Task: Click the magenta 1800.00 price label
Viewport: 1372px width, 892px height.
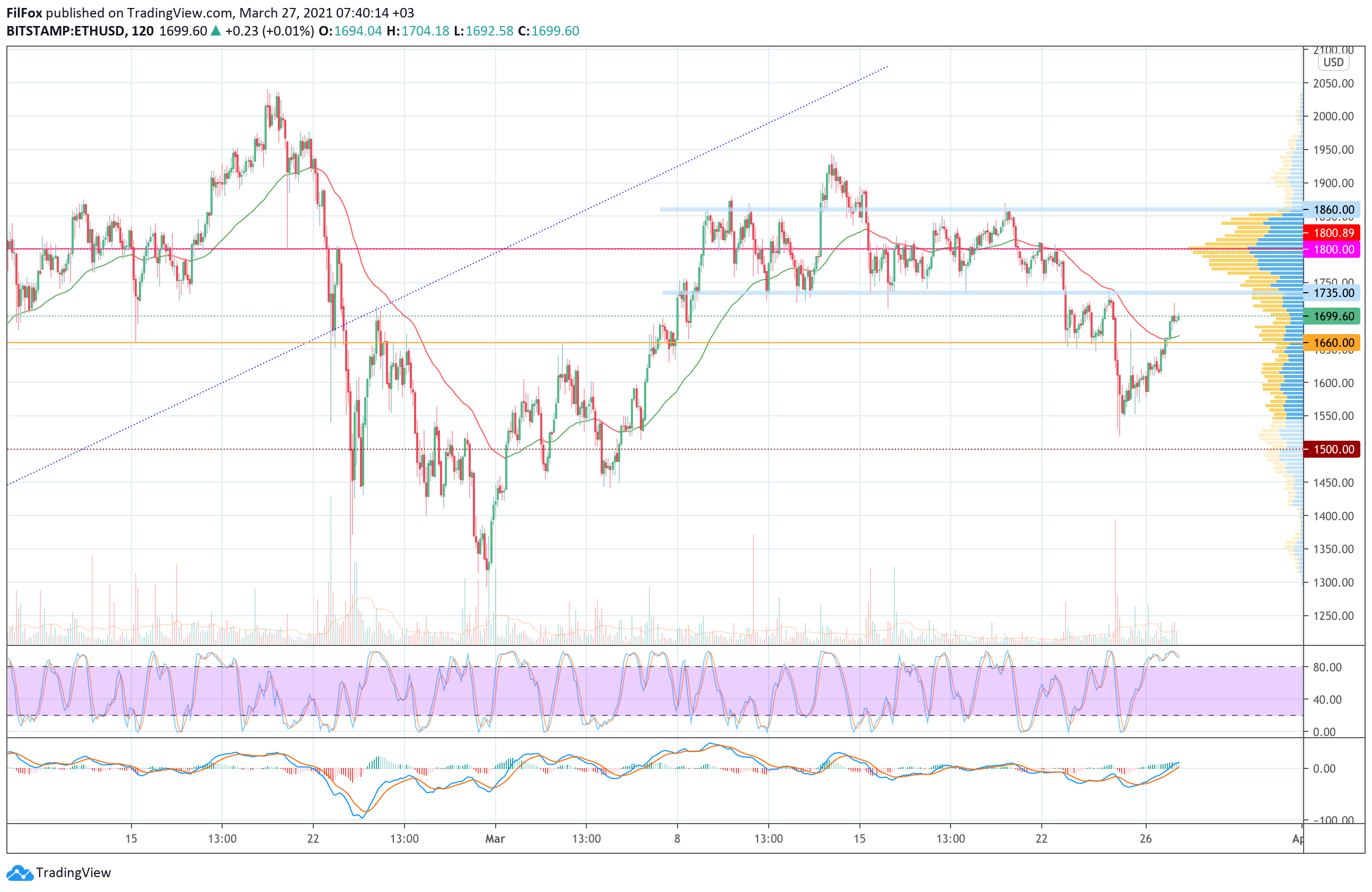Action: (1333, 250)
